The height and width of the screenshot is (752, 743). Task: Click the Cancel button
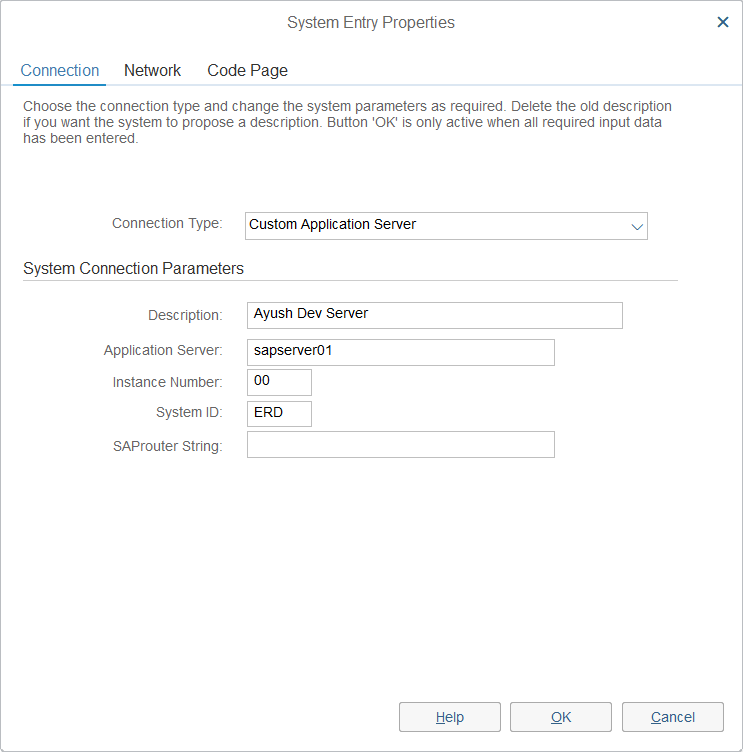pyautogui.click(x=672, y=717)
